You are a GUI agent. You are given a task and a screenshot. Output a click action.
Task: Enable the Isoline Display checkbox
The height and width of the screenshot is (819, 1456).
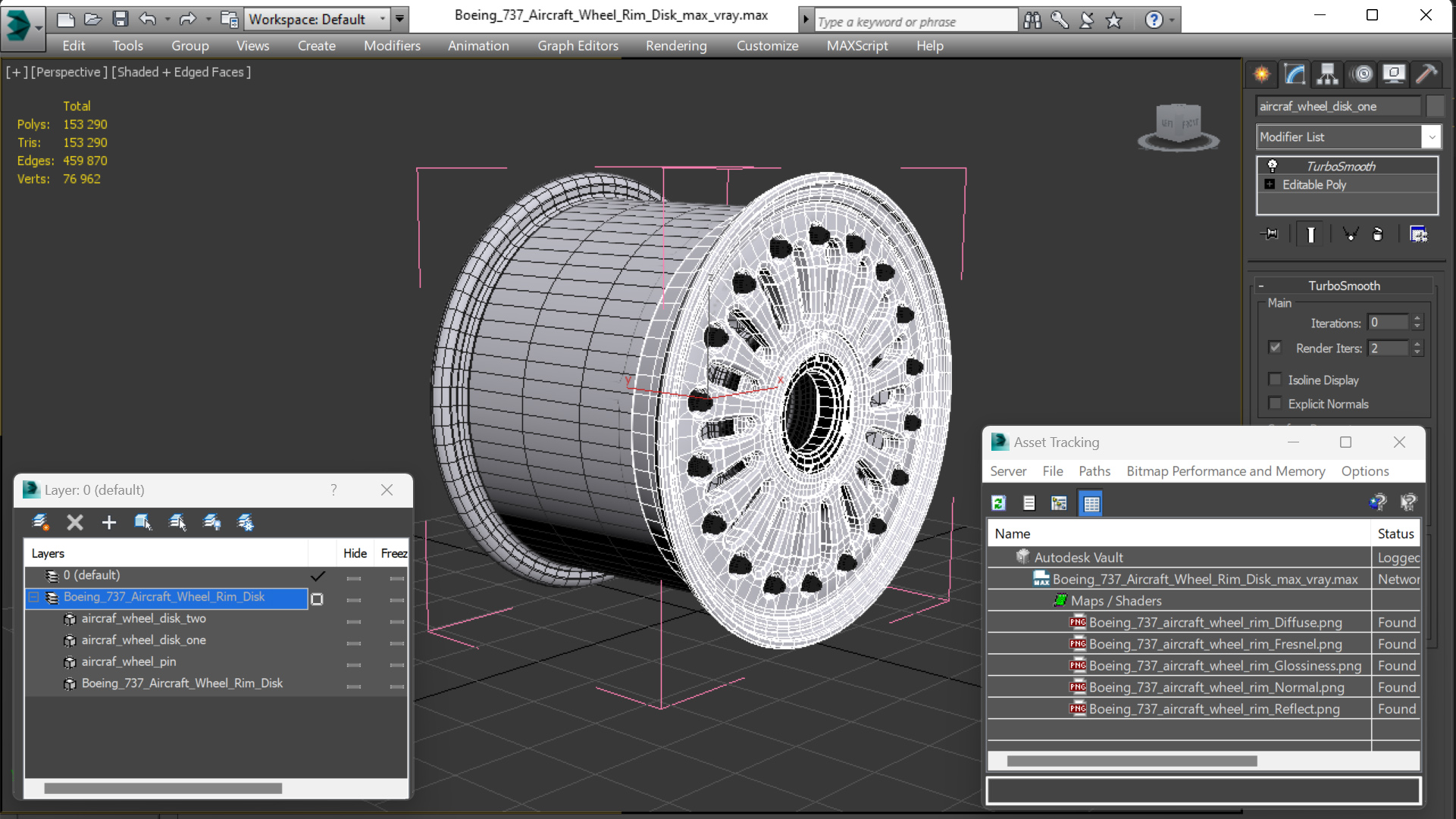(1275, 380)
